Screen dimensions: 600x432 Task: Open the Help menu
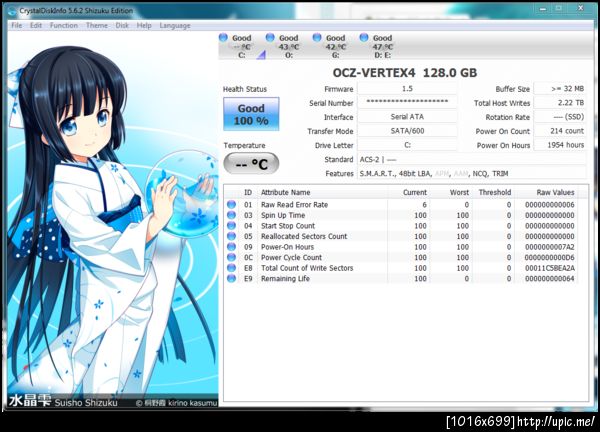click(144, 25)
